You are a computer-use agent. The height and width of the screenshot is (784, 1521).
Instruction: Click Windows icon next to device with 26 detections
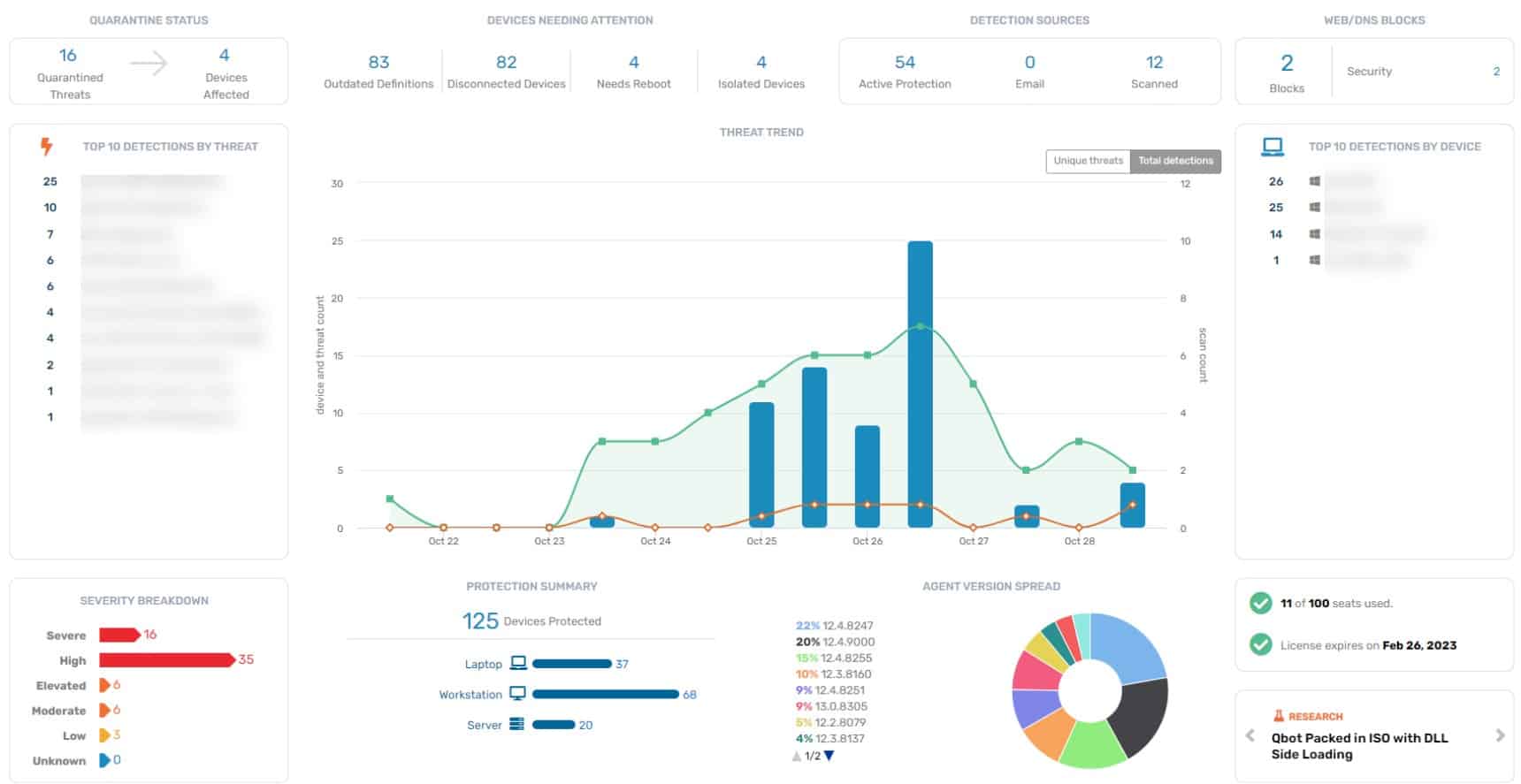pos(1315,181)
